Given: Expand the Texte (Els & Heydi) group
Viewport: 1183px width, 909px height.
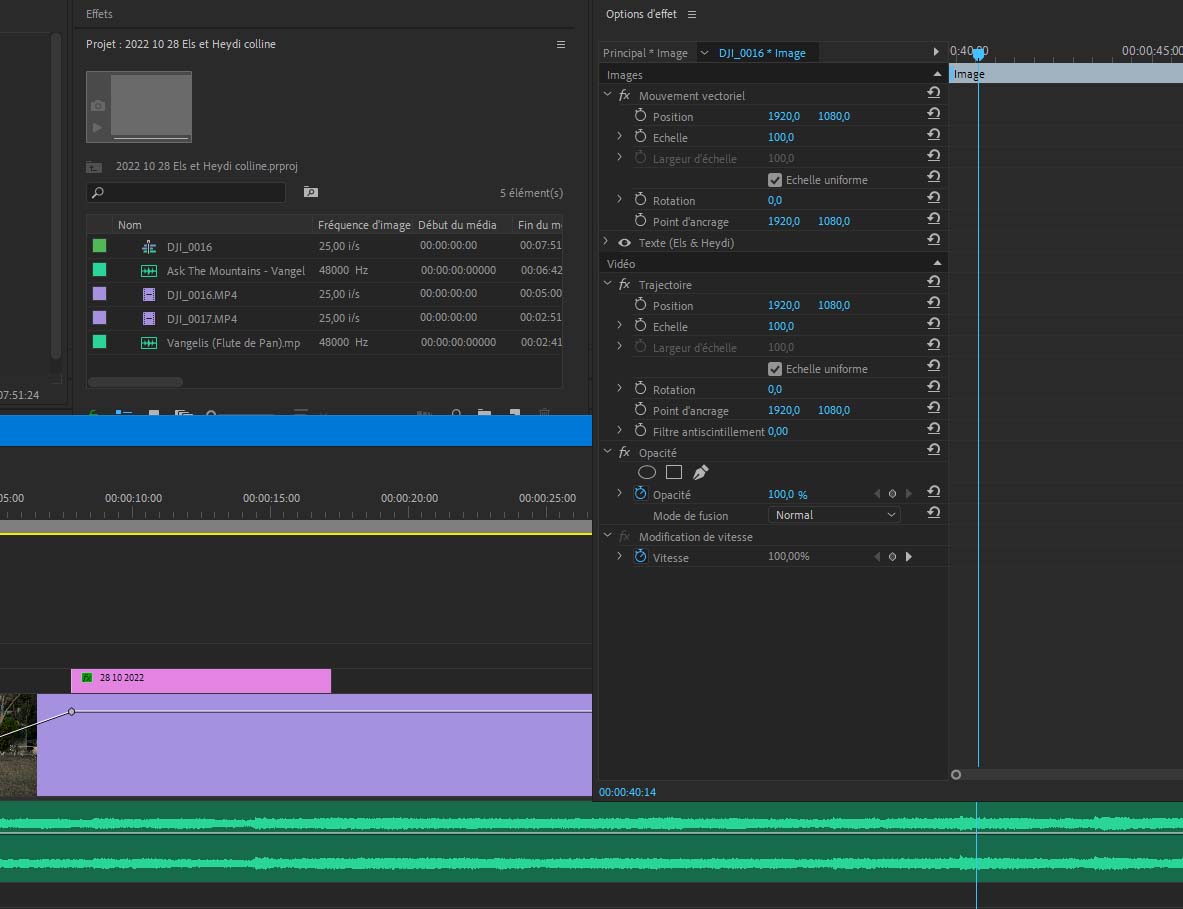Looking at the screenshot, I should (606, 241).
